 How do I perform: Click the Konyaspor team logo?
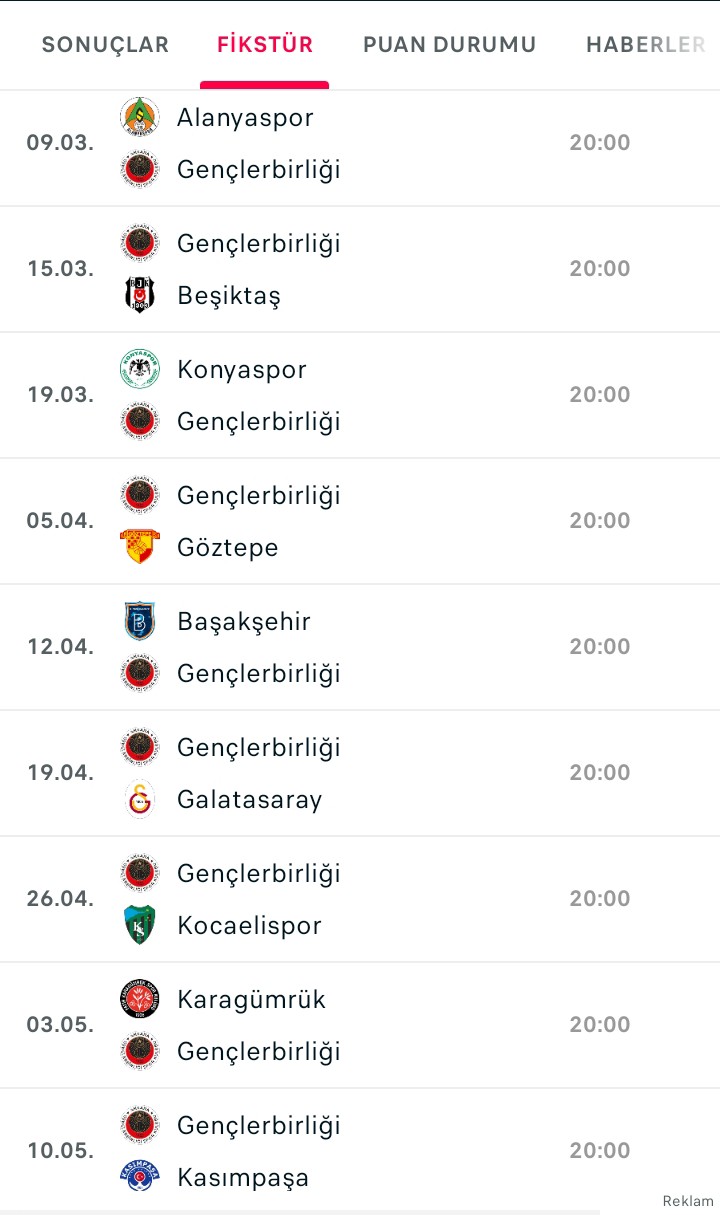tap(140, 369)
